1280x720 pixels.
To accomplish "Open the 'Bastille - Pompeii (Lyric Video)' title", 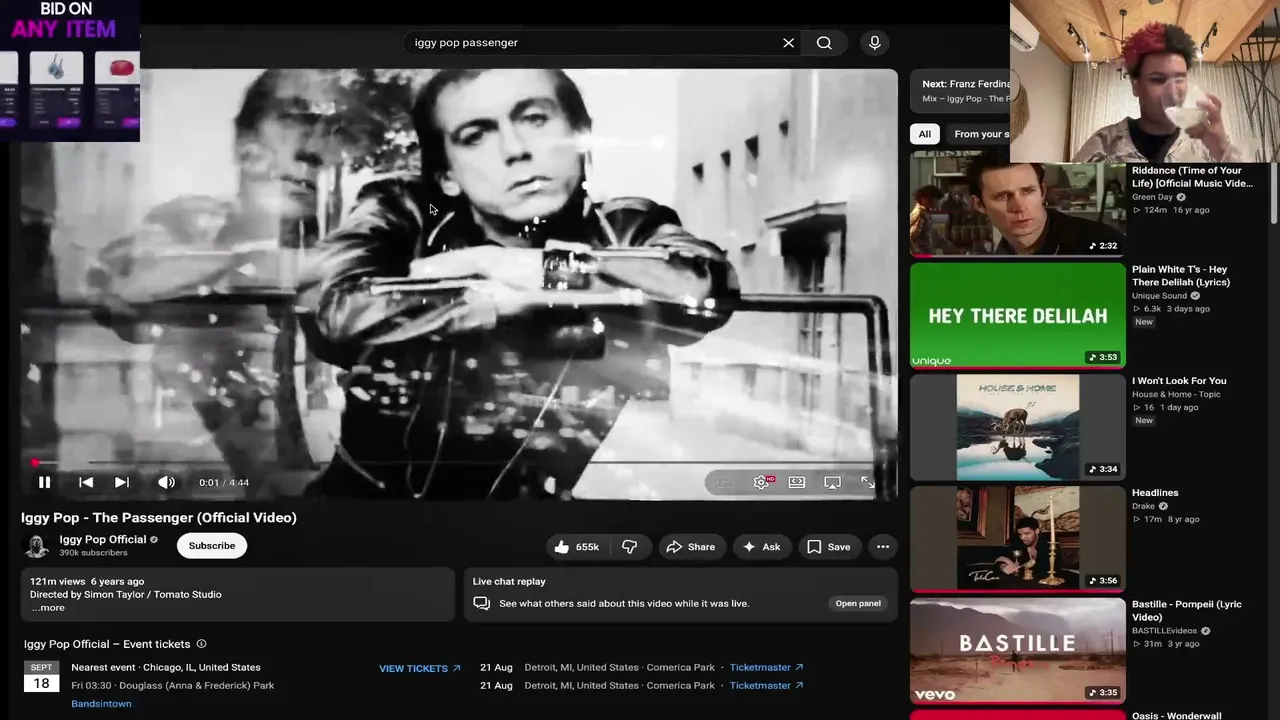I will pyautogui.click(x=1187, y=611).
